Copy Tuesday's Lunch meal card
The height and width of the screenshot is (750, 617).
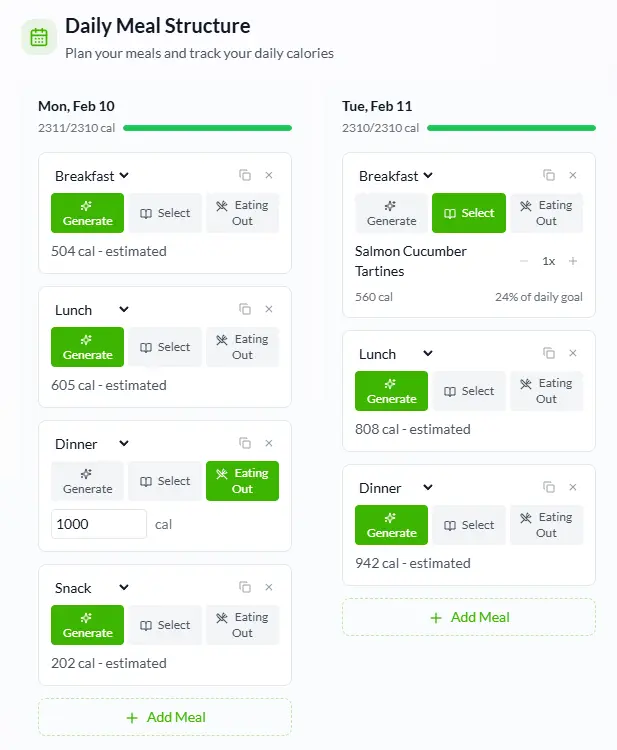549,353
